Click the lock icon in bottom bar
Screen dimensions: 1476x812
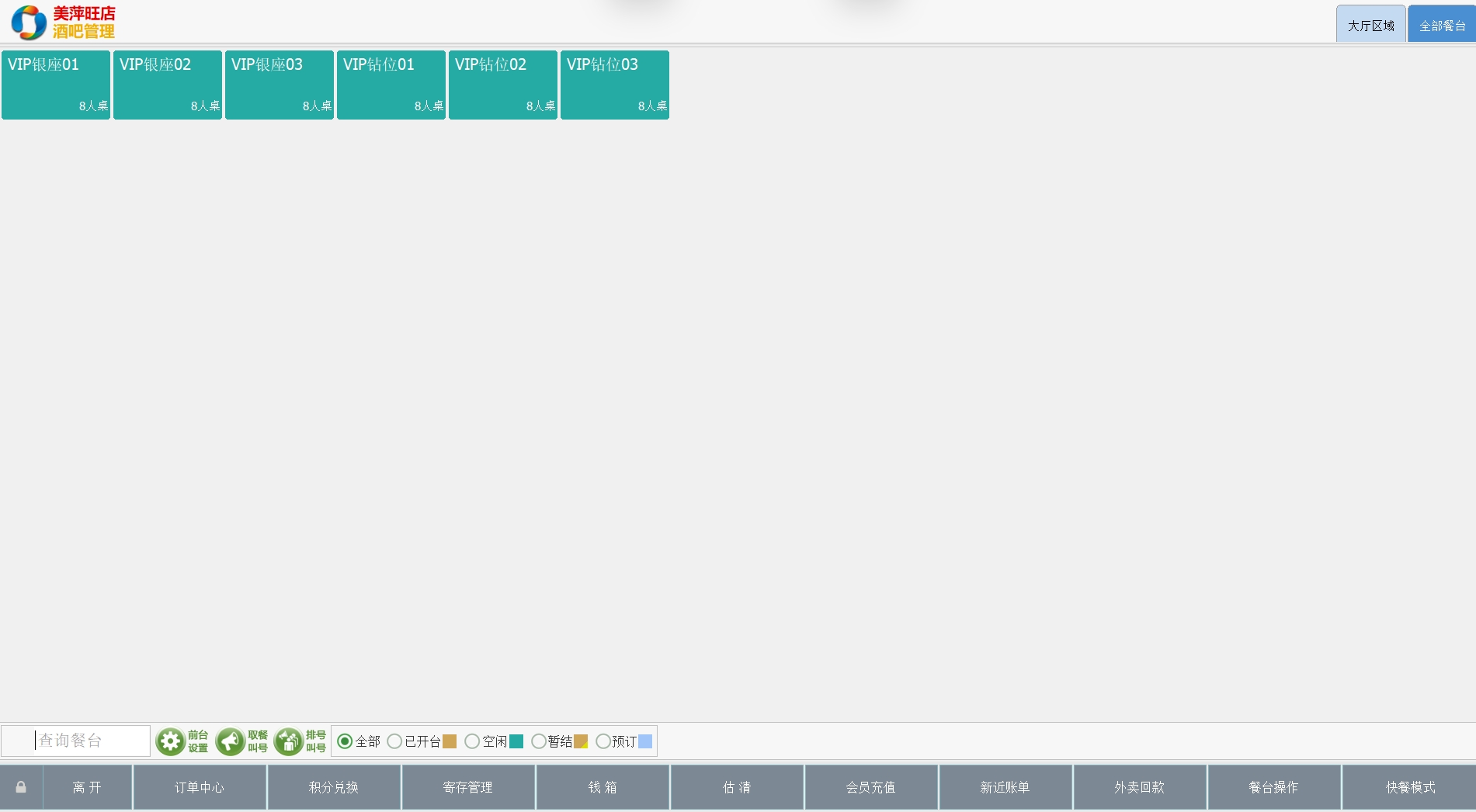point(21,787)
